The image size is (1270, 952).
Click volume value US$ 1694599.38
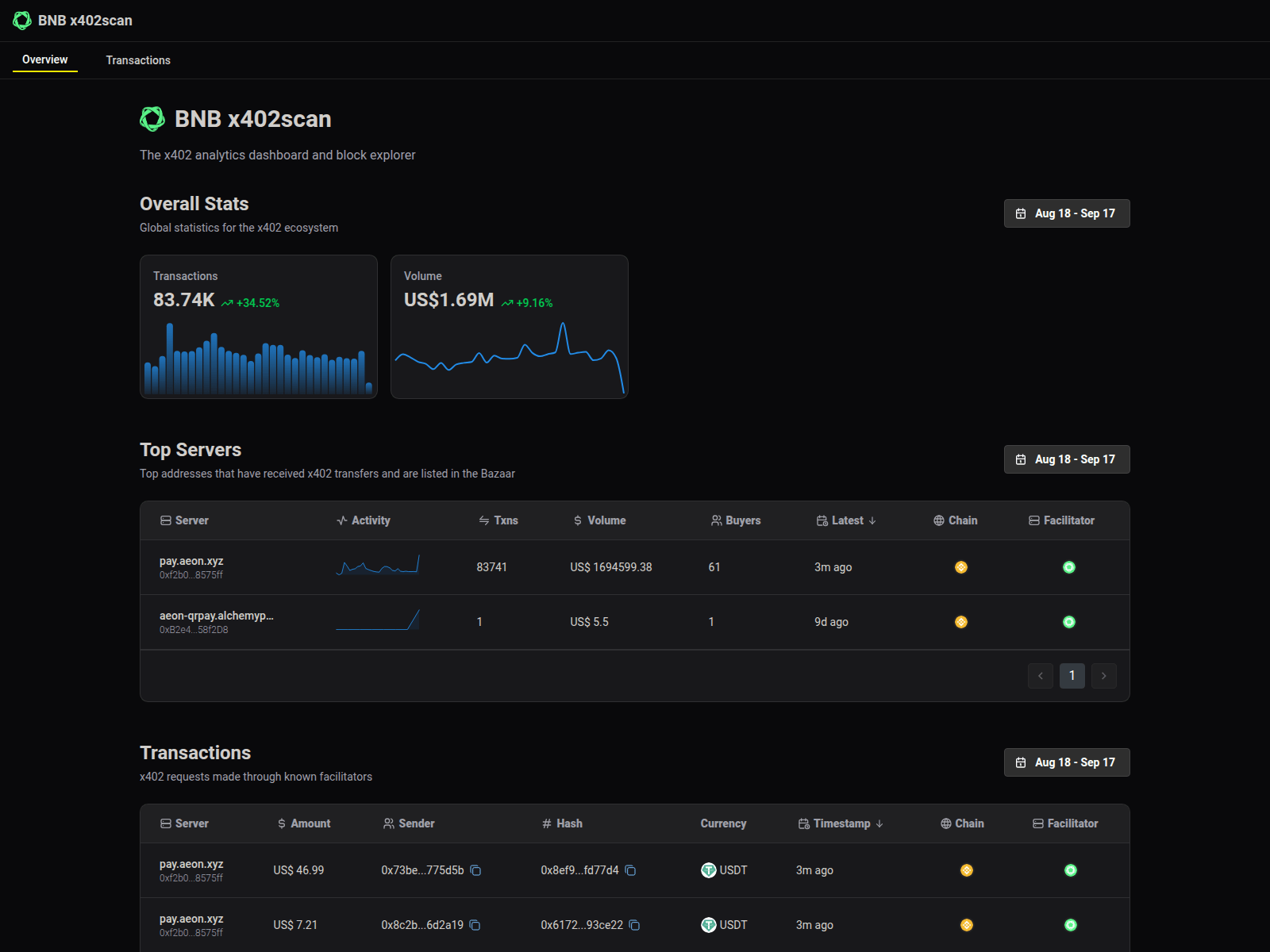pyautogui.click(x=611, y=567)
